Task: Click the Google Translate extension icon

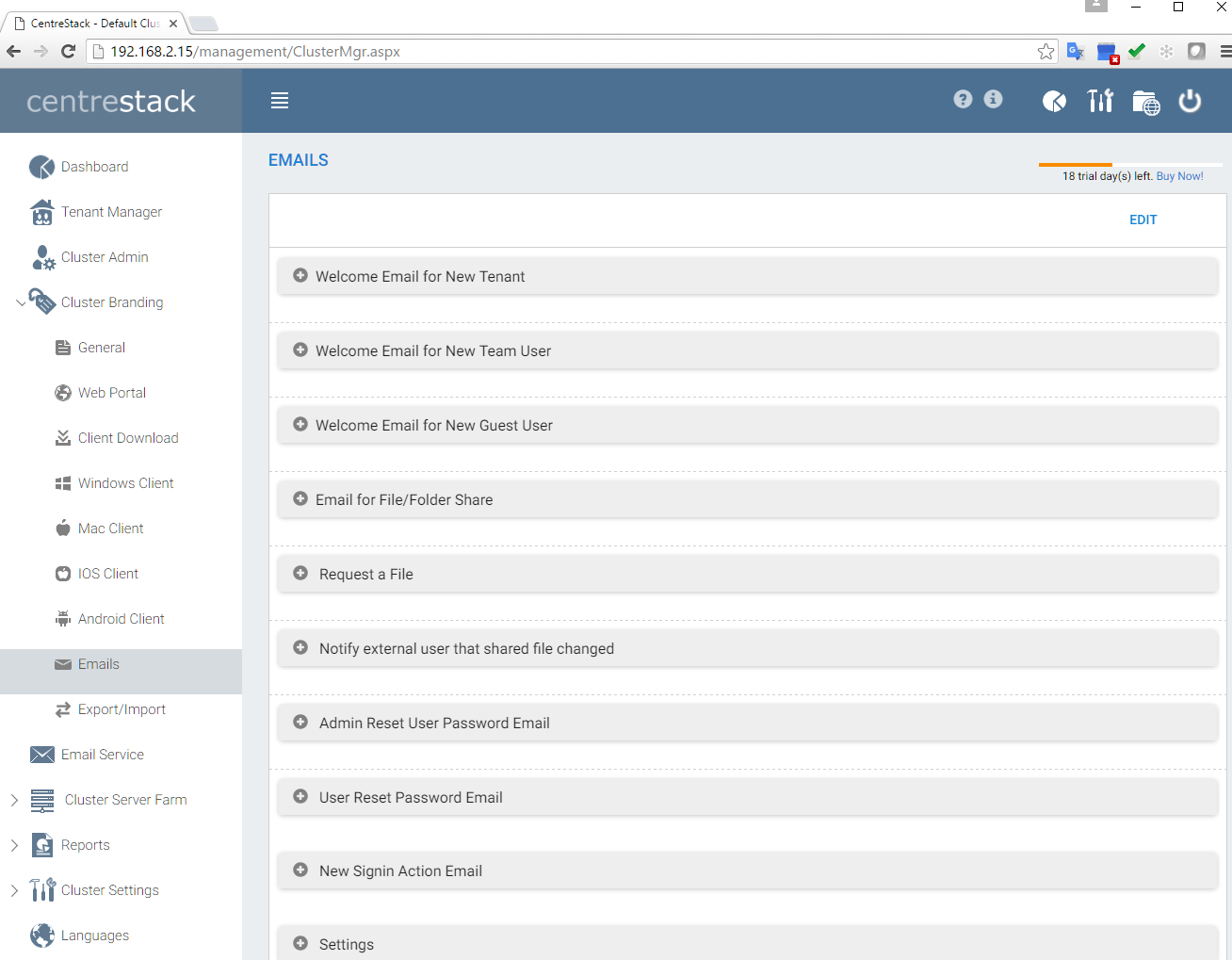Action: [x=1076, y=52]
